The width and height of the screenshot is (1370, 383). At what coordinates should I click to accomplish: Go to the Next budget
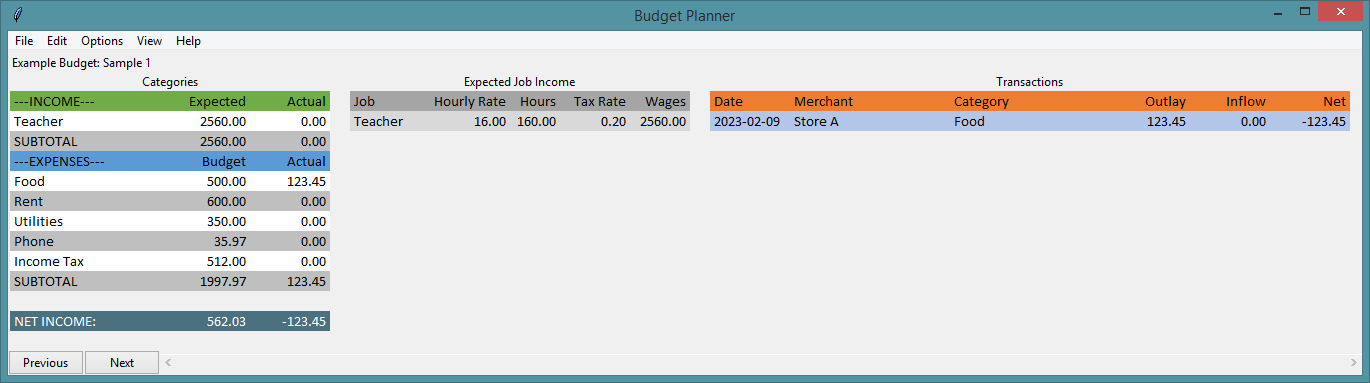122,363
